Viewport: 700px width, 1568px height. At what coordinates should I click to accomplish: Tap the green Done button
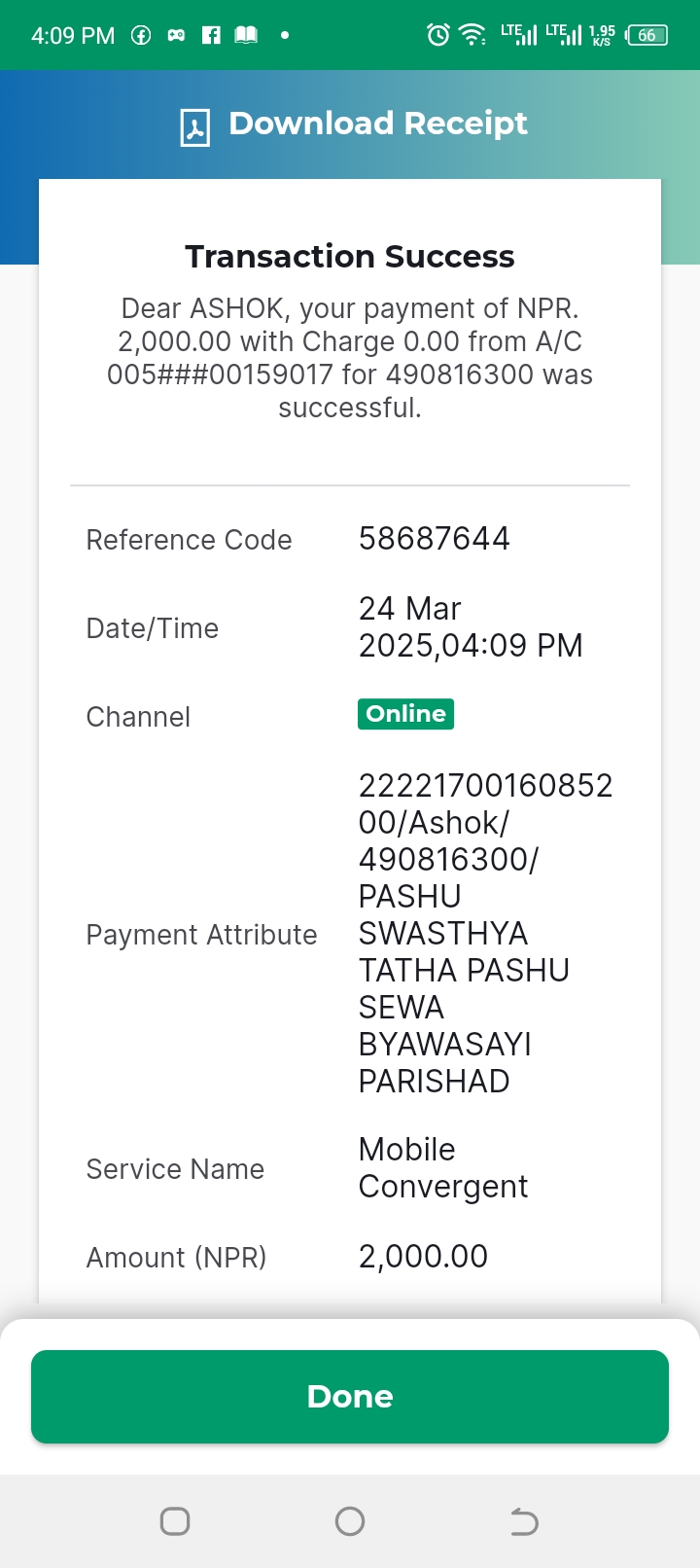pos(350,1396)
